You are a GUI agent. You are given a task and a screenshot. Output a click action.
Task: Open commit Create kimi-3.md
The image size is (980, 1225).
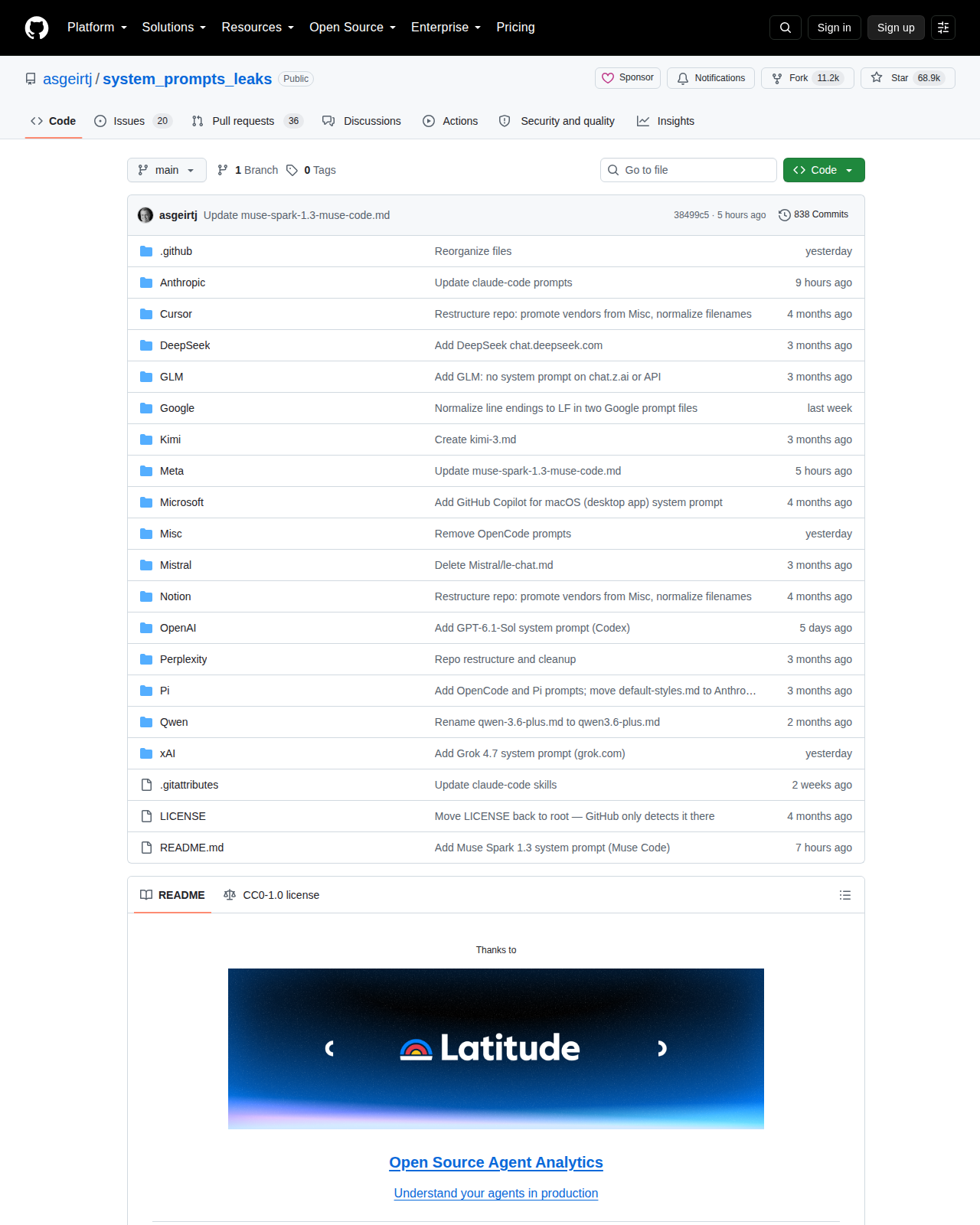pos(475,439)
